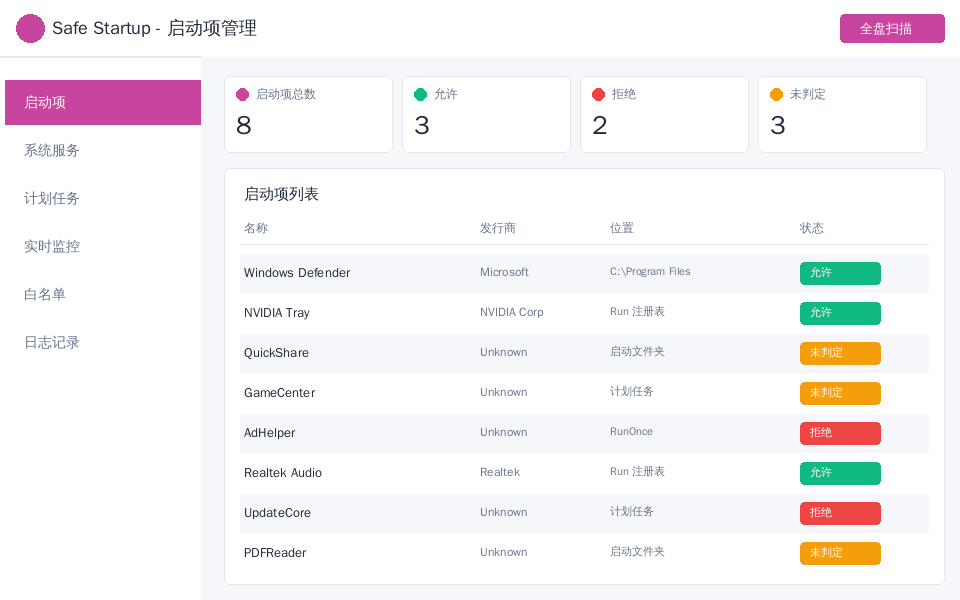The image size is (960, 600).
Task: Select the NVIDIA Tray entry name
Action: 277,313
